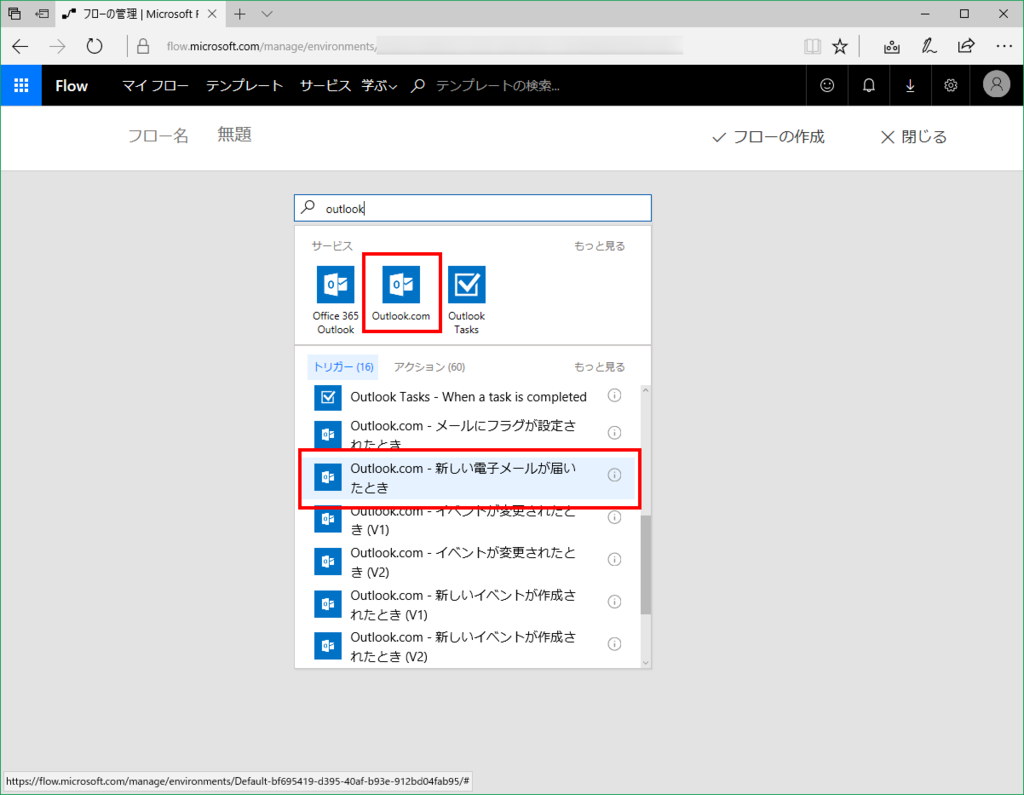Click the site lock icon in address bar
Viewport: 1024px width, 795px height.
click(143, 46)
